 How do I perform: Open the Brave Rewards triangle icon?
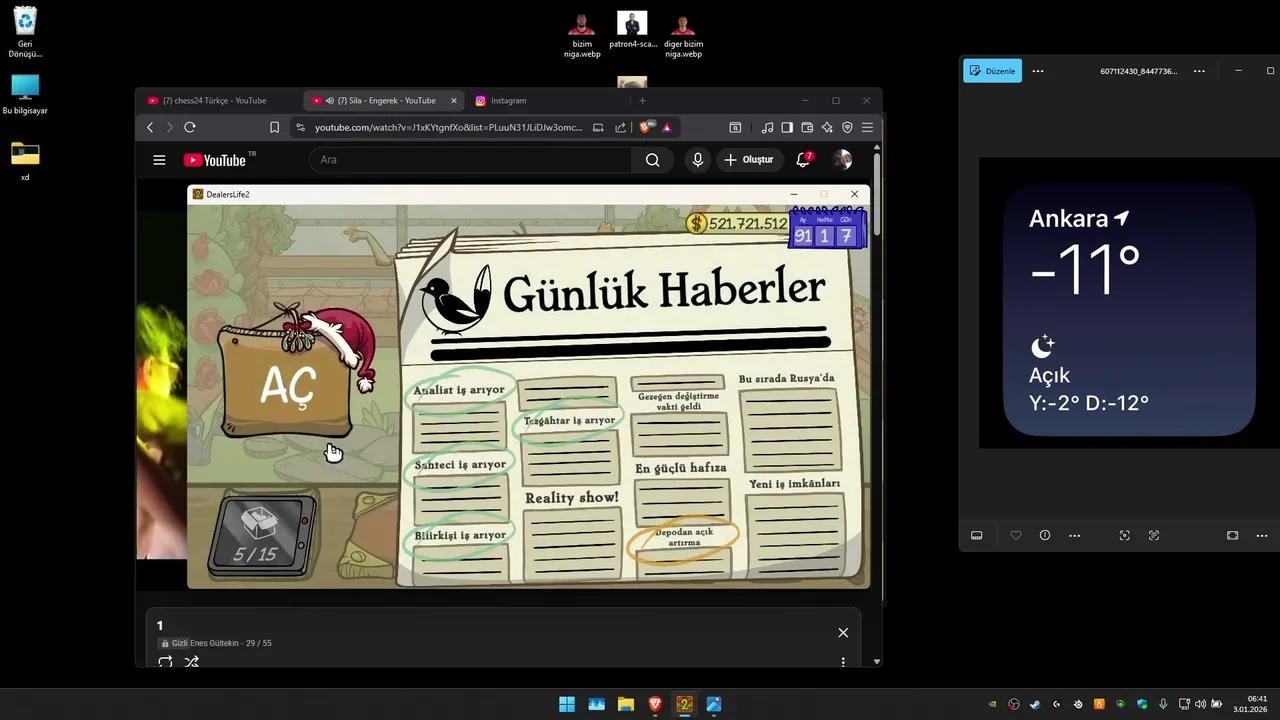667,127
